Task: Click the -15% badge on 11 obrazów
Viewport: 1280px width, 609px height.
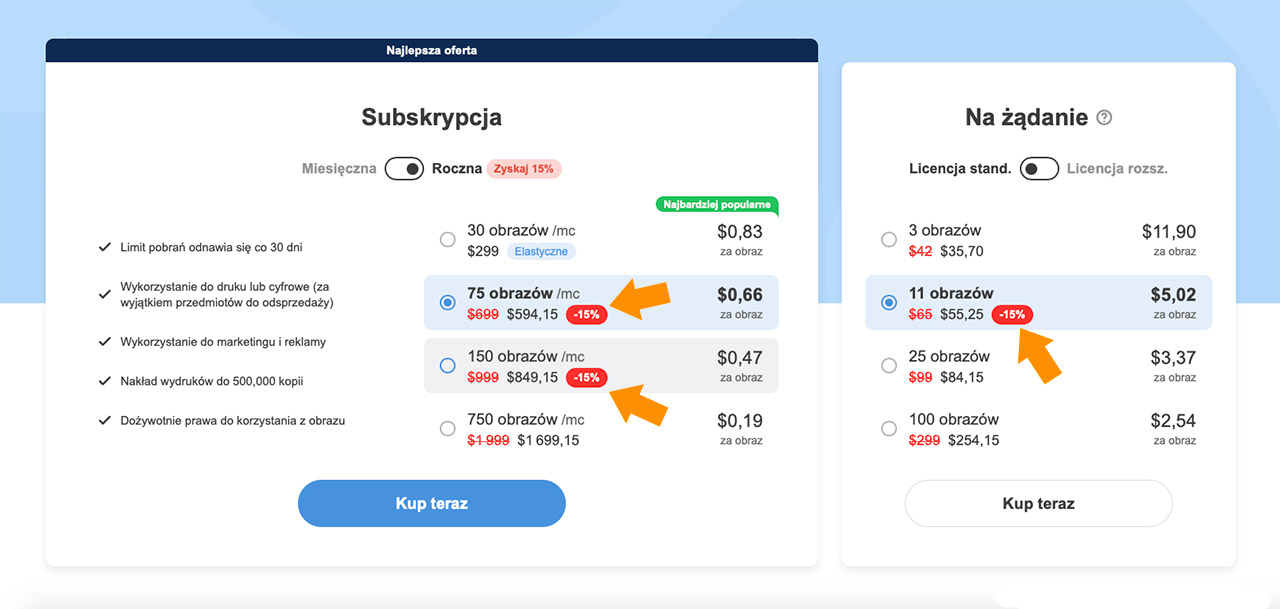Action: (x=1012, y=314)
